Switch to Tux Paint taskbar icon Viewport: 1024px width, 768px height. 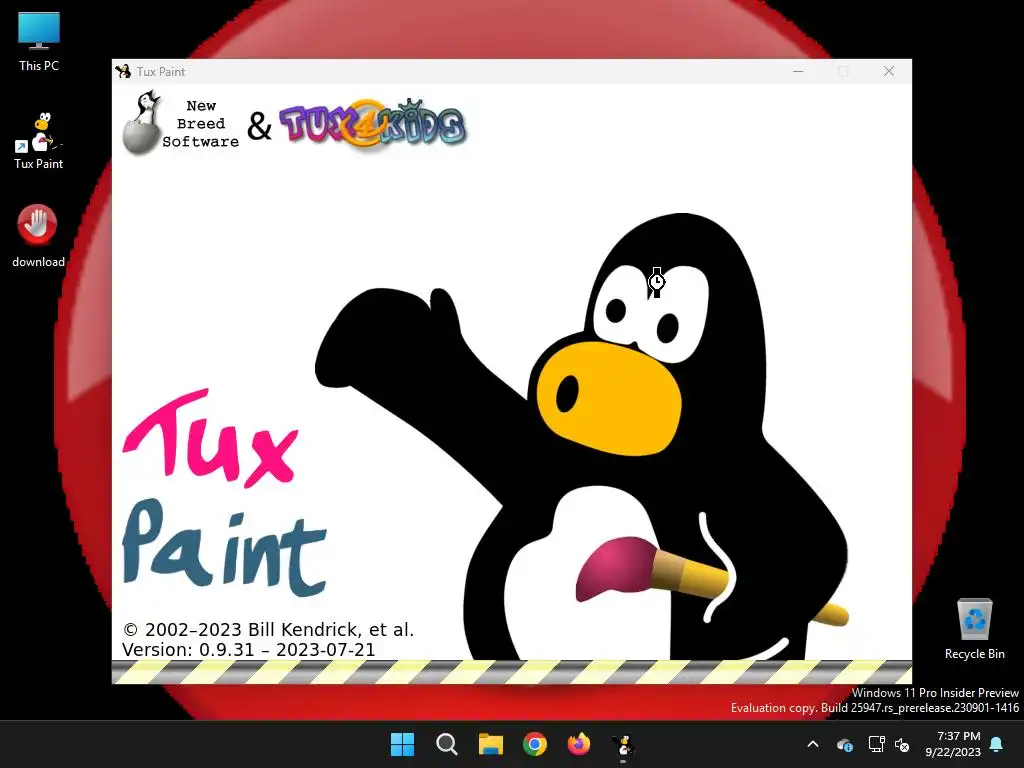pyautogui.click(x=623, y=744)
